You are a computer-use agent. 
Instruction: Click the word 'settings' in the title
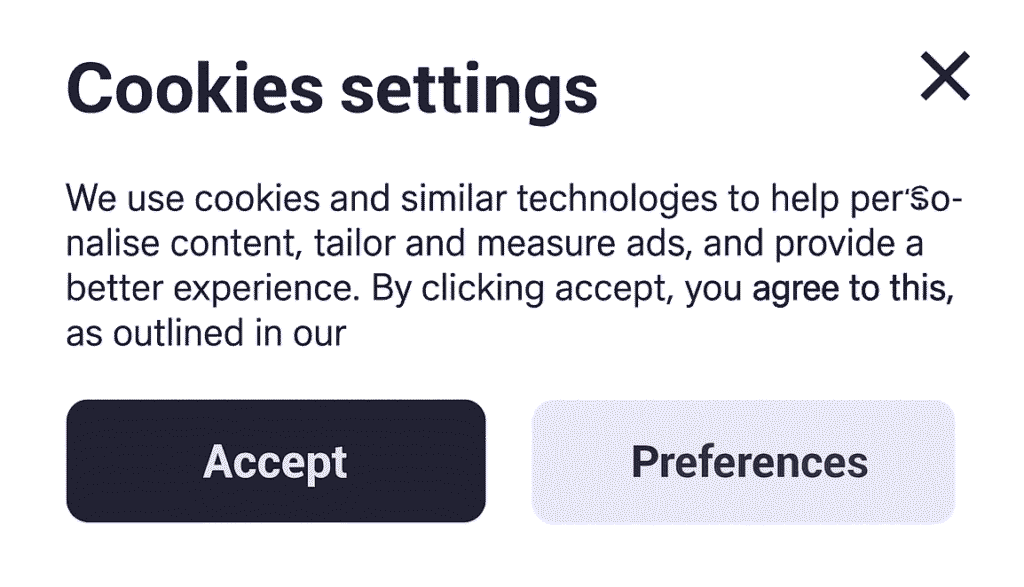[x=469, y=91]
